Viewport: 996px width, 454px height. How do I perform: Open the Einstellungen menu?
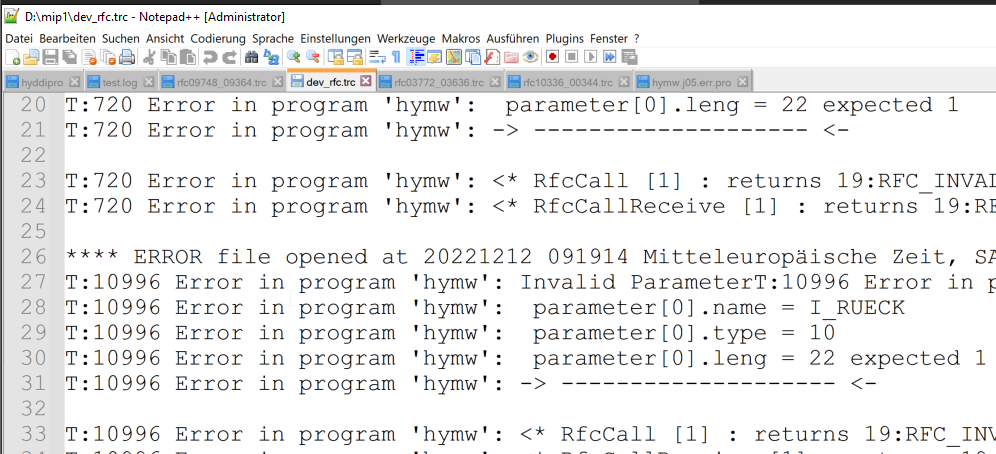(335, 39)
